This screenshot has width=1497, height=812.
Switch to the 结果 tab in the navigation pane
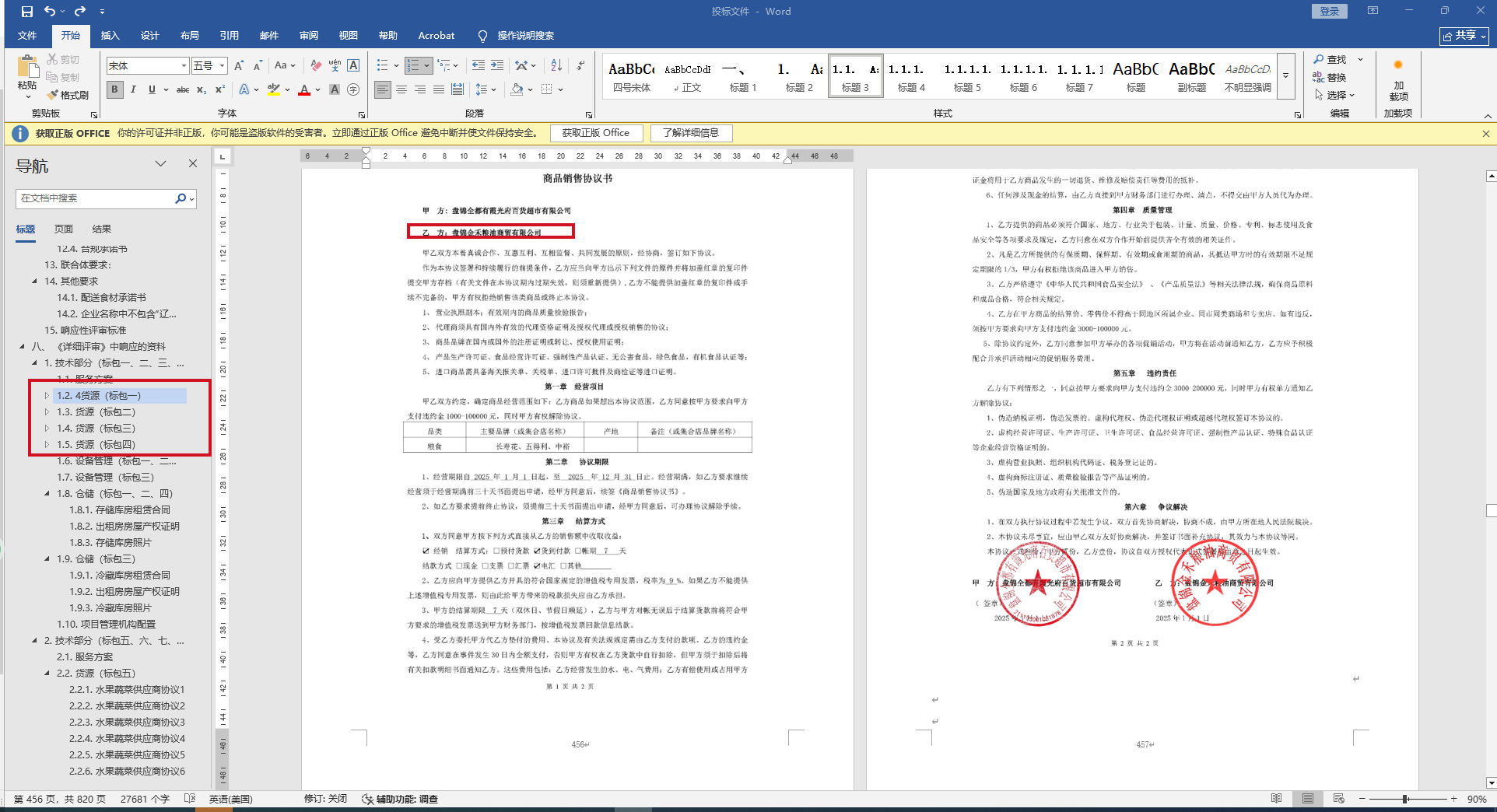click(102, 229)
